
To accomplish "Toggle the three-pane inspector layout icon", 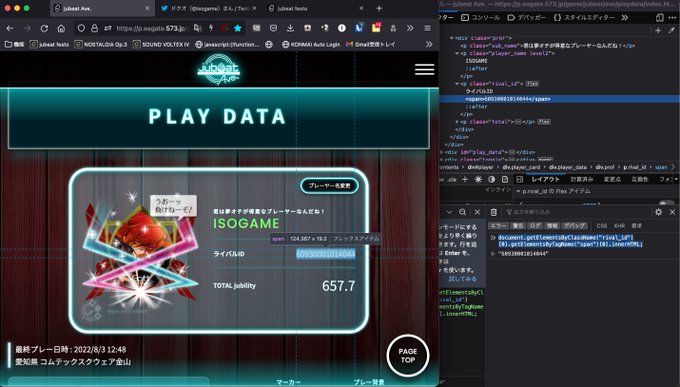I will (519, 179).
